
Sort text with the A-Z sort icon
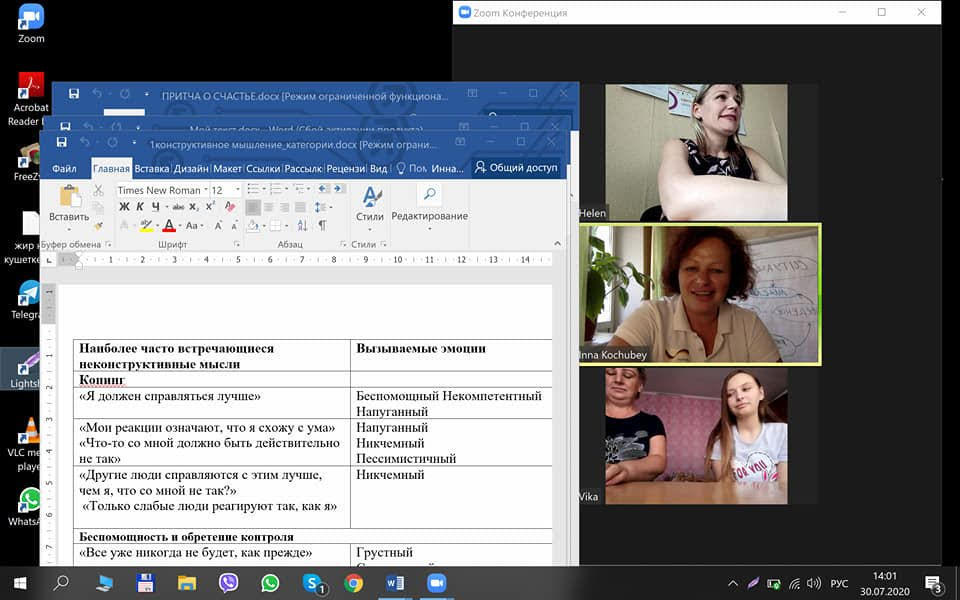pyautogui.click(x=302, y=225)
